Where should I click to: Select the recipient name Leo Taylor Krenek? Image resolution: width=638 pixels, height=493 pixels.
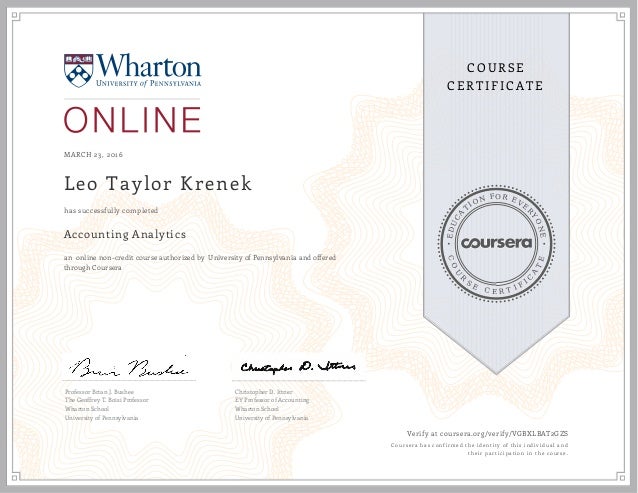tap(158, 183)
